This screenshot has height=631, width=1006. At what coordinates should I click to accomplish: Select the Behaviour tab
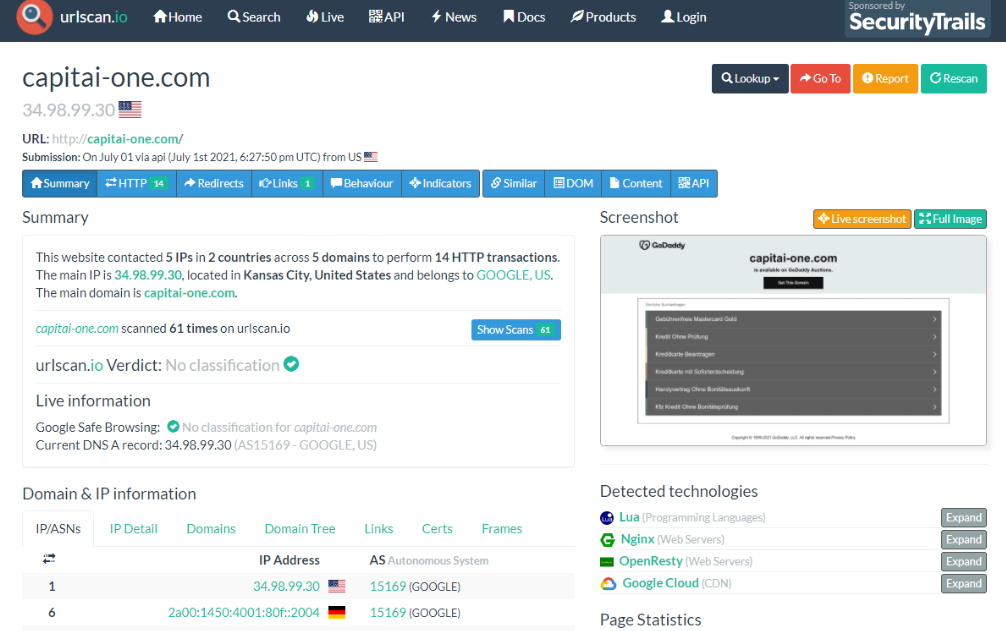click(362, 183)
